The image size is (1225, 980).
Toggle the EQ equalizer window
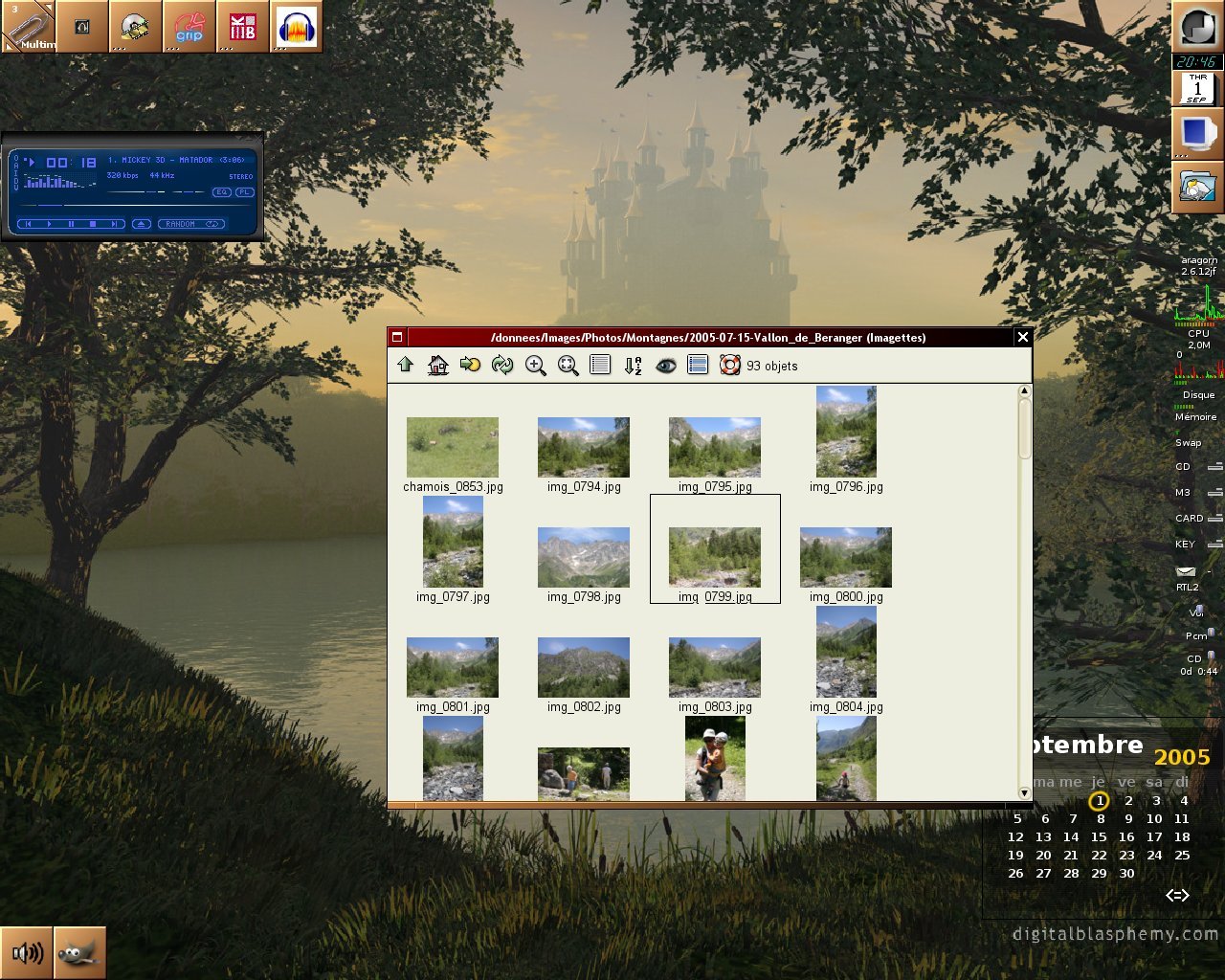click(x=222, y=192)
